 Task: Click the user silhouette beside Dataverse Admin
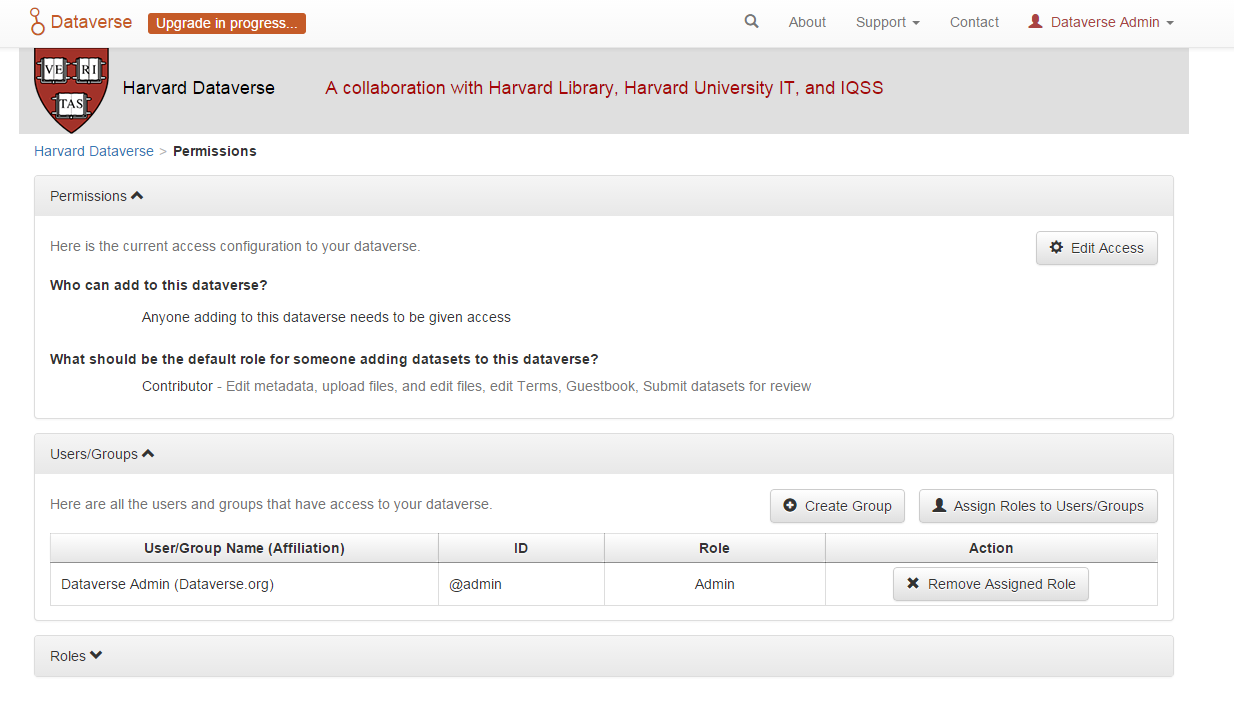[x=1033, y=21]
